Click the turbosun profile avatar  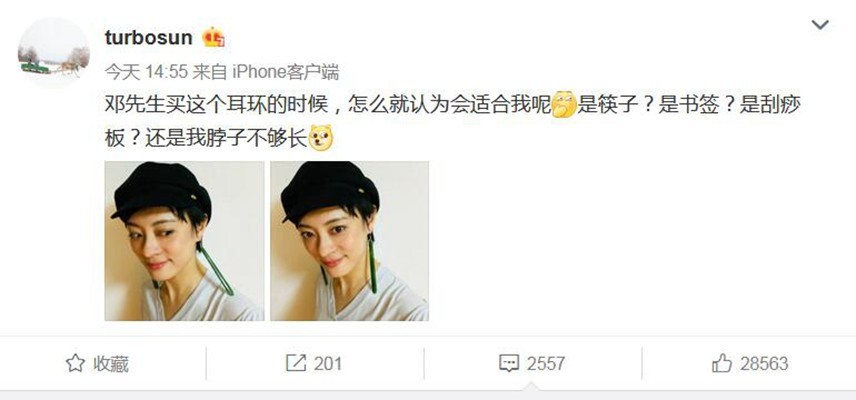pos(54,53)
